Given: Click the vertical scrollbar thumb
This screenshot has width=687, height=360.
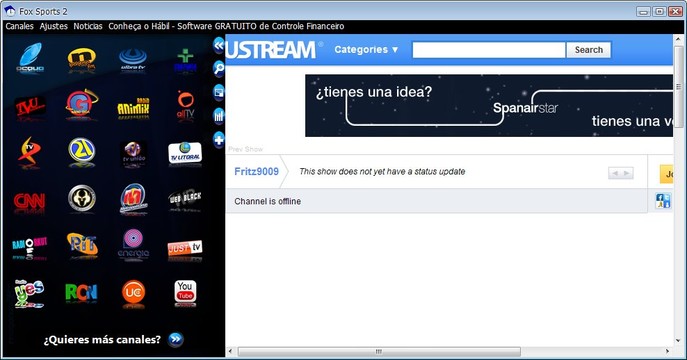Looking at the screenshot, I should point(678,87).
